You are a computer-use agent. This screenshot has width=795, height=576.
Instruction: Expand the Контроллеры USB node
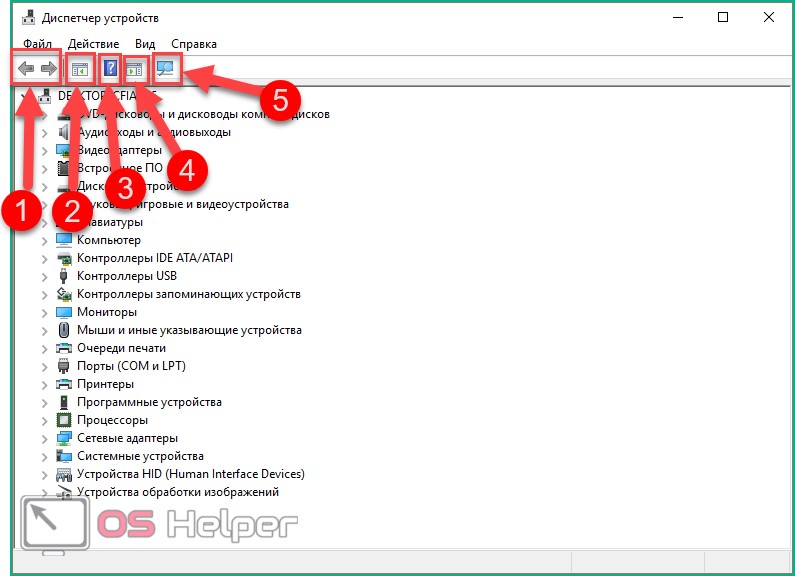[45, 277]
